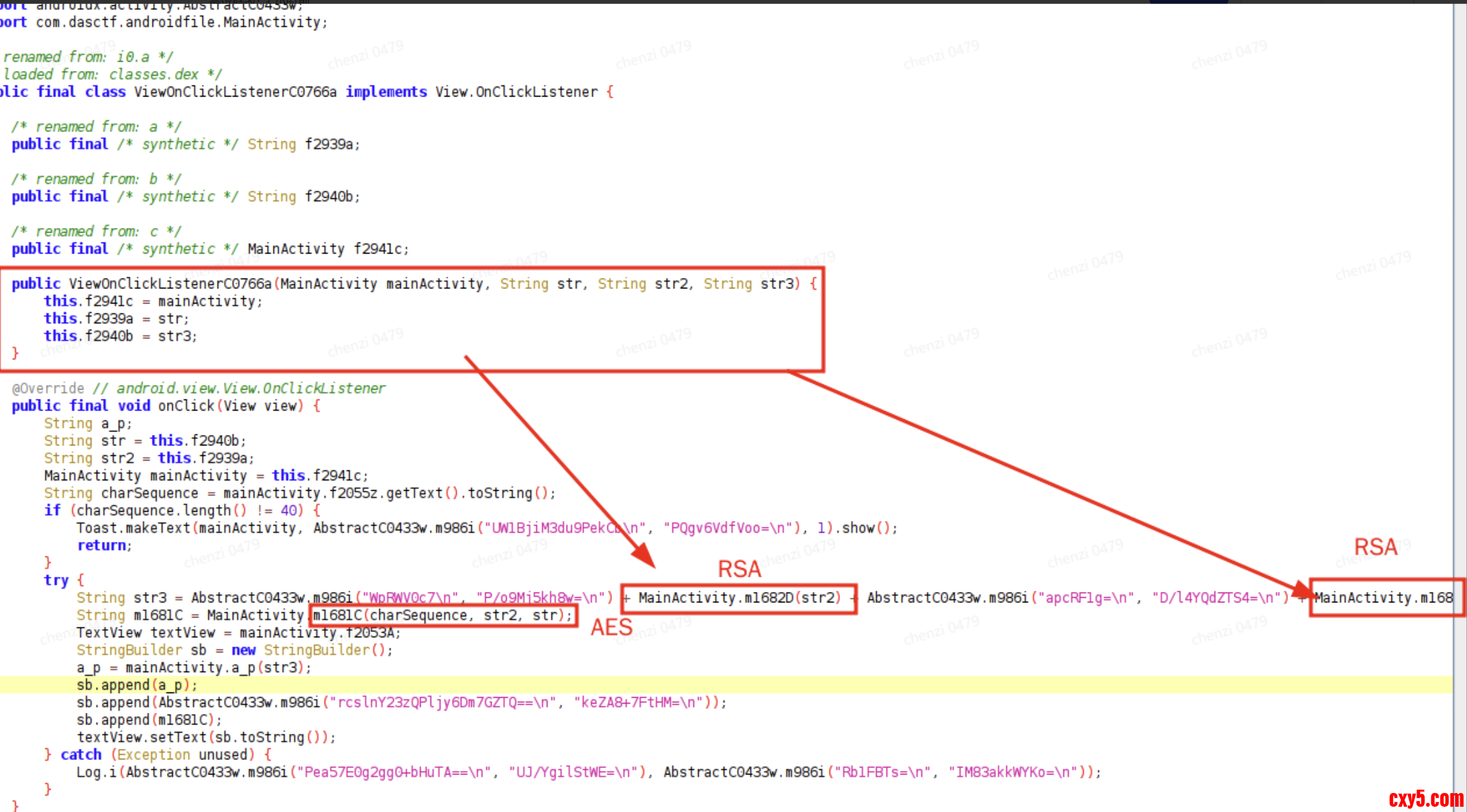The width and height of the screenshot is (1467, 812).
Task: Click com.dasctf.androidfile.MainActivity import
Action: (177, 22)
